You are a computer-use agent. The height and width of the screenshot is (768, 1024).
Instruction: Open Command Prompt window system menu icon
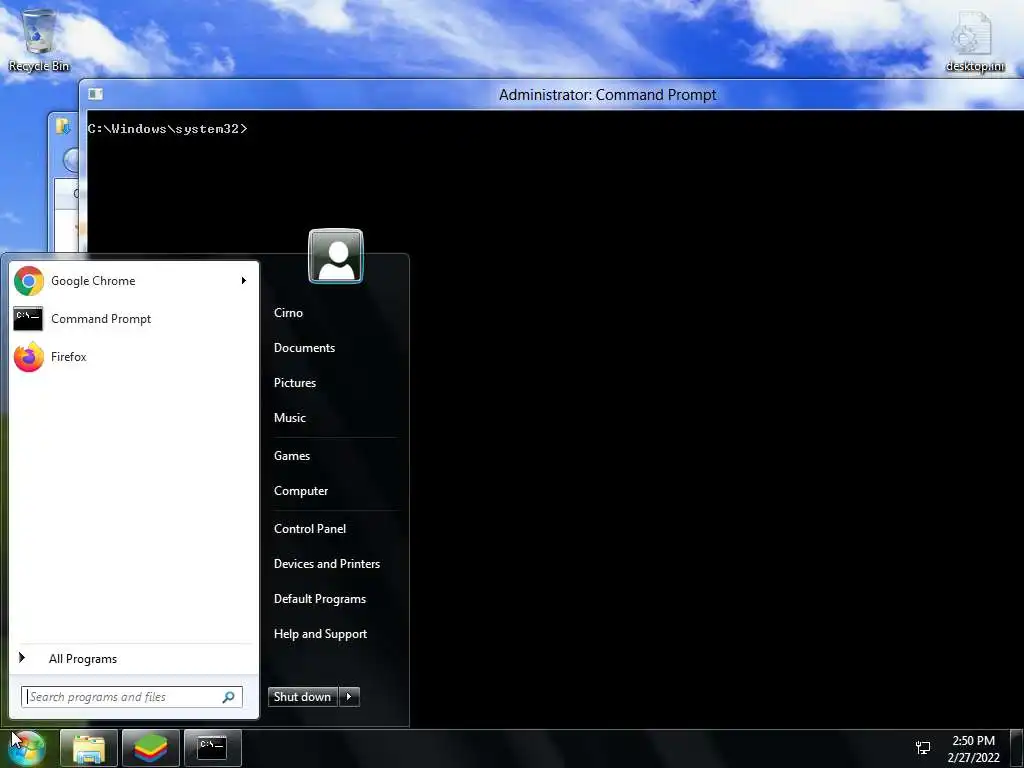click(95, 94)
